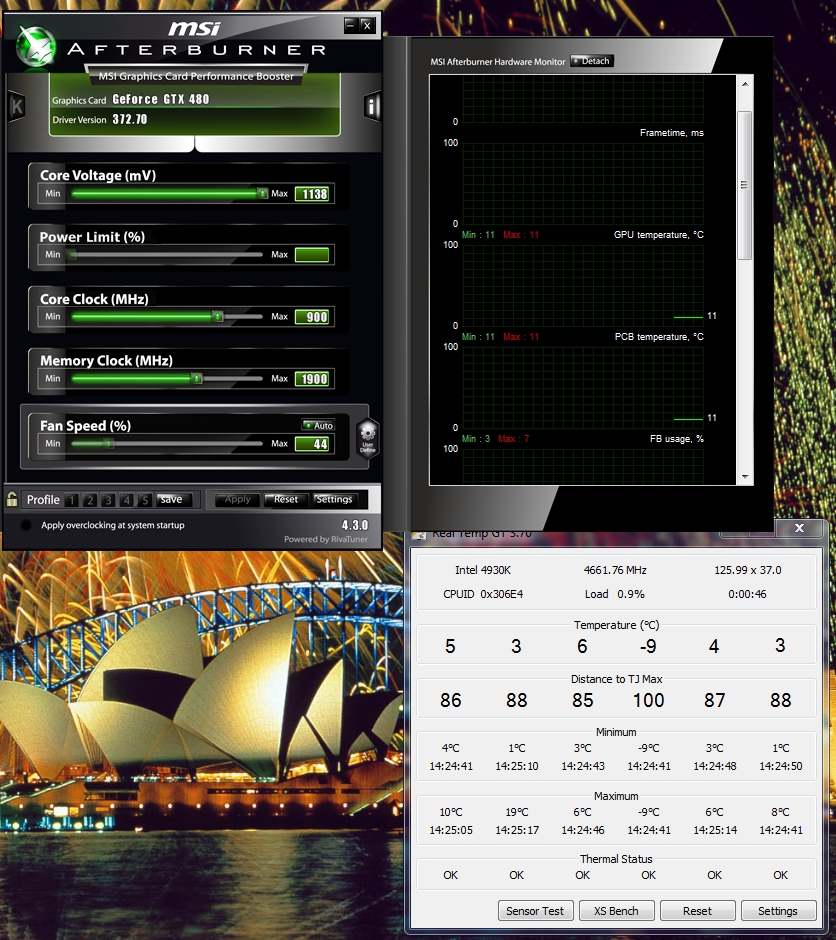Click the Fan Speed slider handle

pyautogui.click(x=108, y=444)
